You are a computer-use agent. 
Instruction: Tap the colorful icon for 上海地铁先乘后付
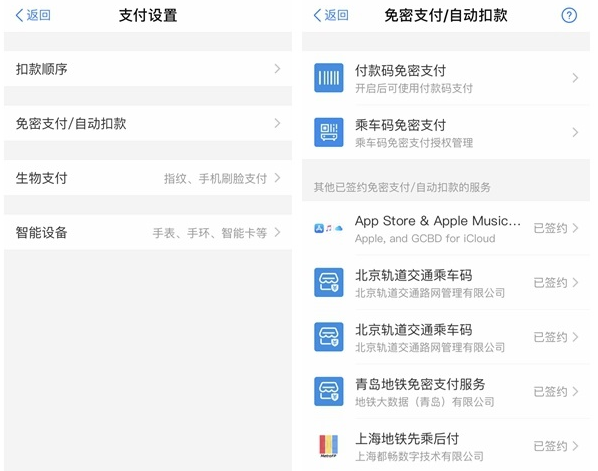pyautogui.click(x=328, y=446)
